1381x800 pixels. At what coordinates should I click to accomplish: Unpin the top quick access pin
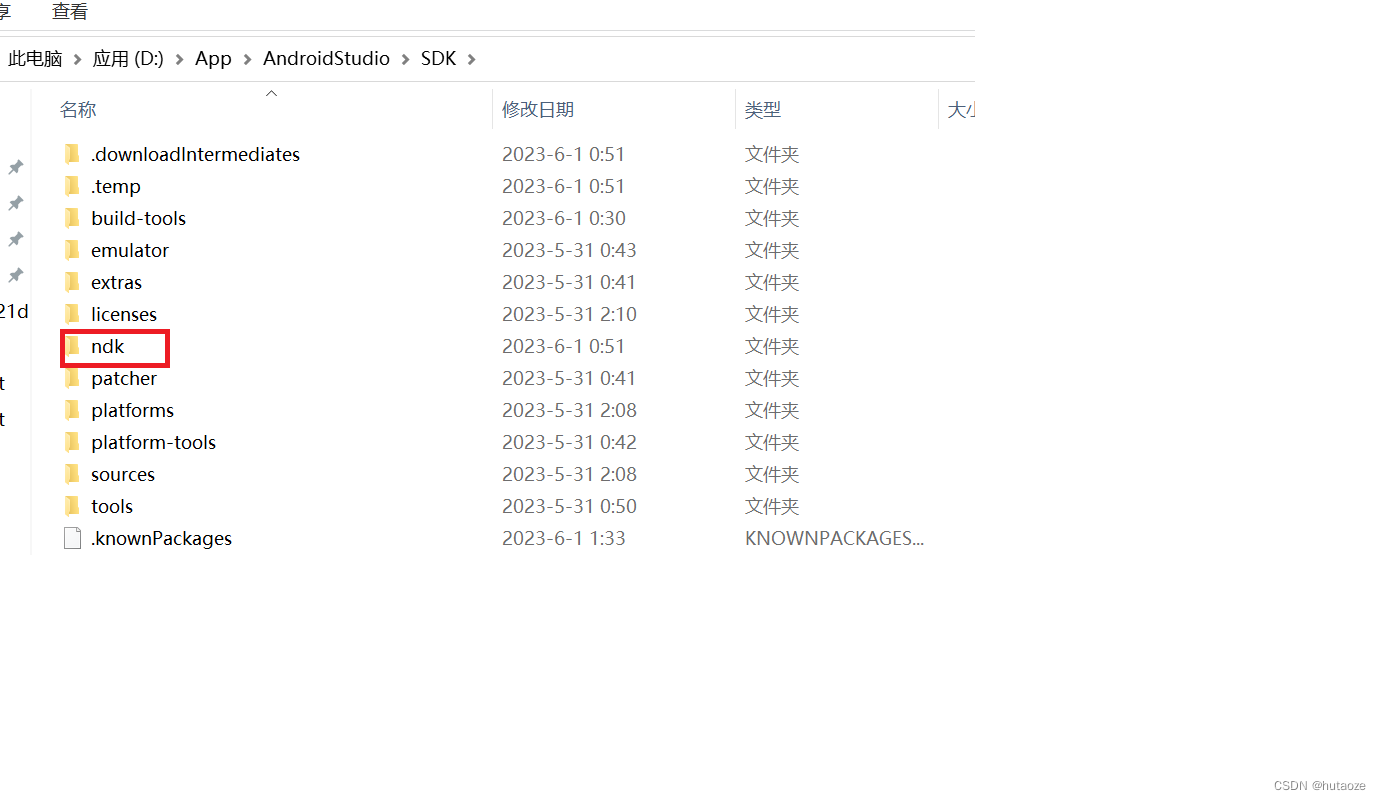point(15,167)
